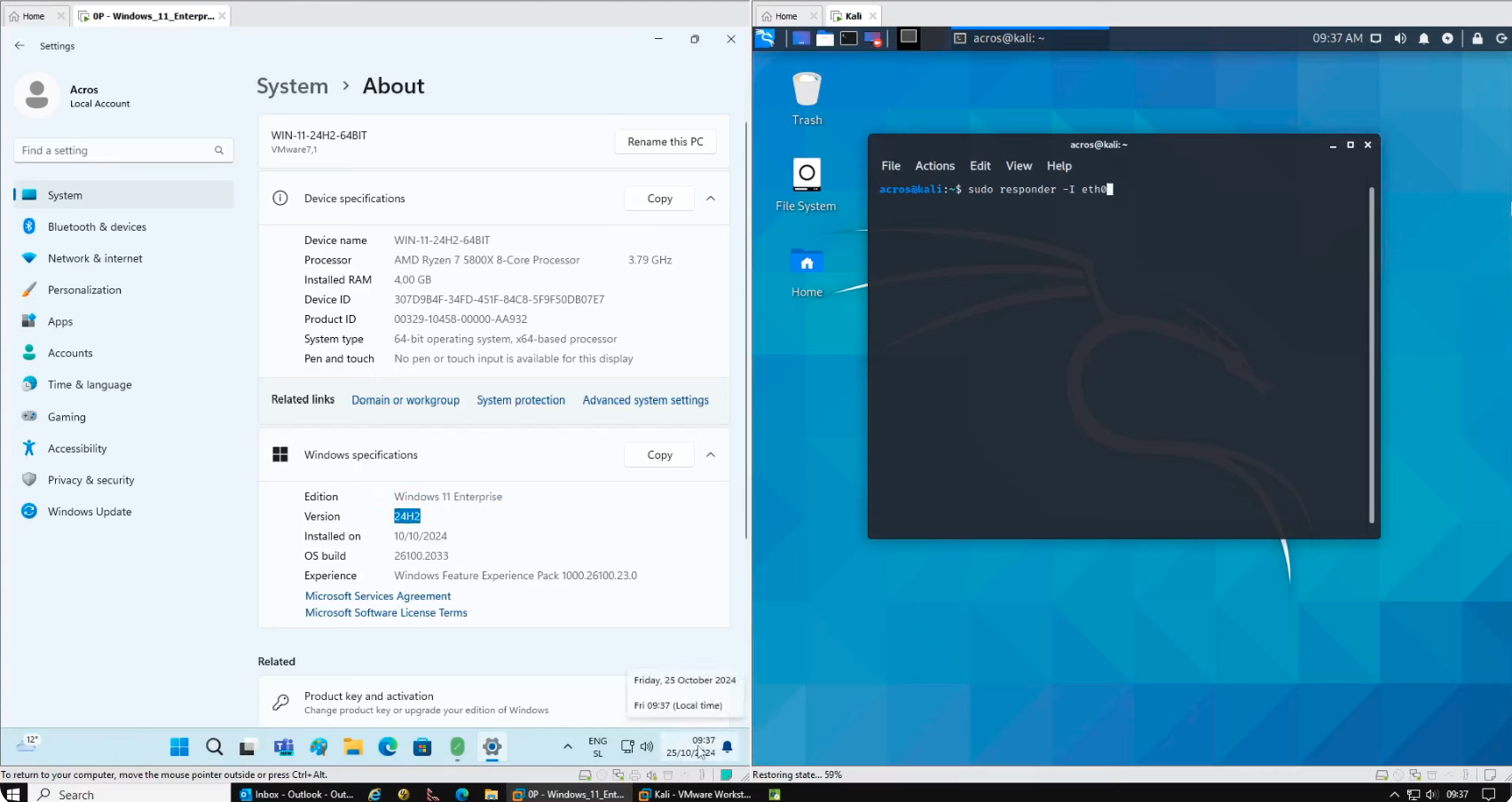
Task: Open File Explorer on Windows 11 taskbar
Action: pos(353,747)
